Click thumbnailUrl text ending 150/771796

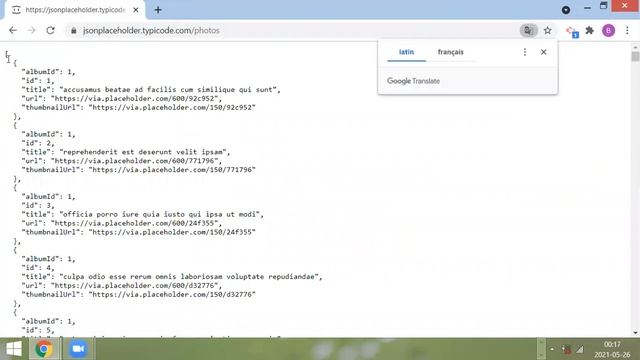click(x=172, y=170)
